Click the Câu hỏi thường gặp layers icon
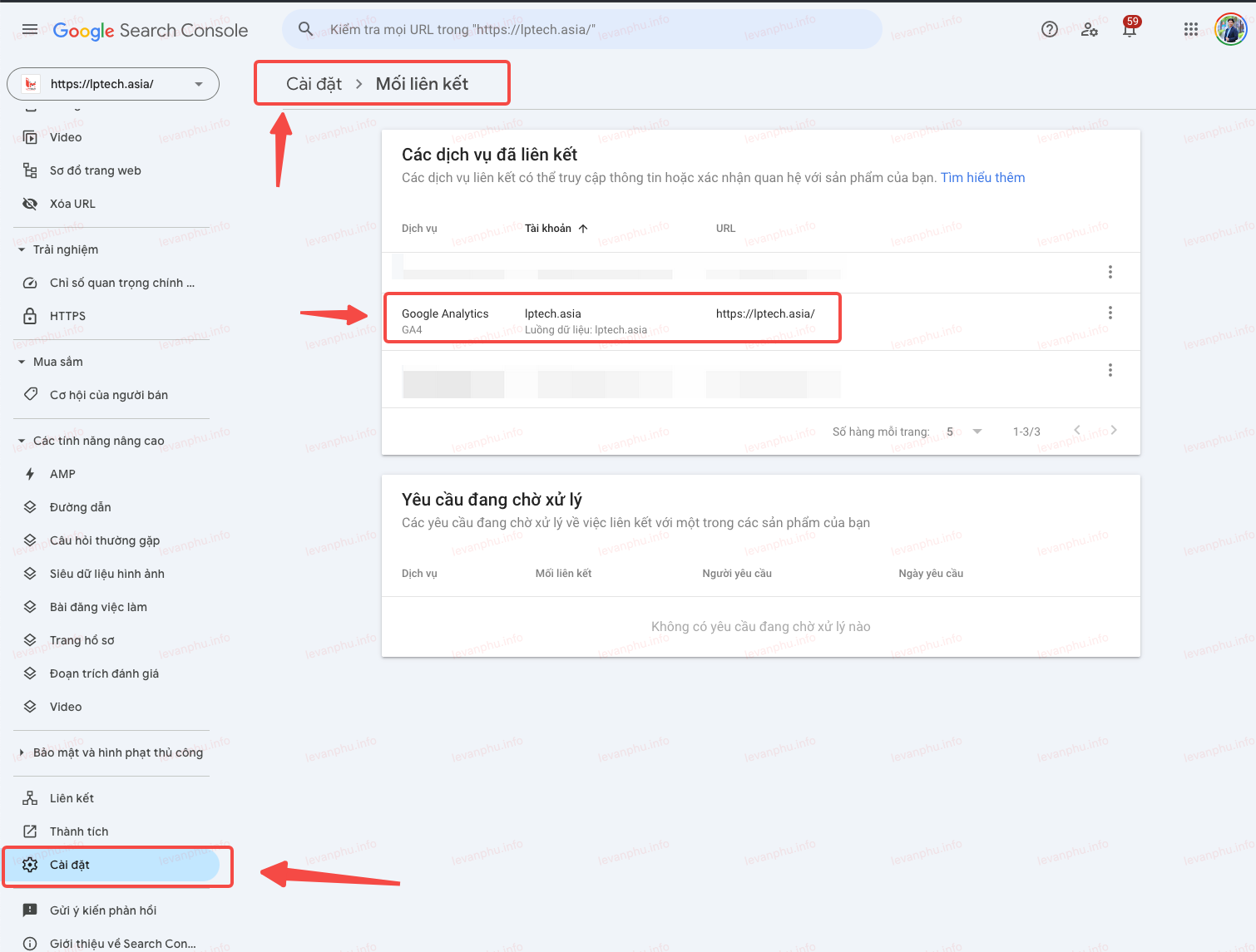The image size is (1256, 952). (30, 540)
